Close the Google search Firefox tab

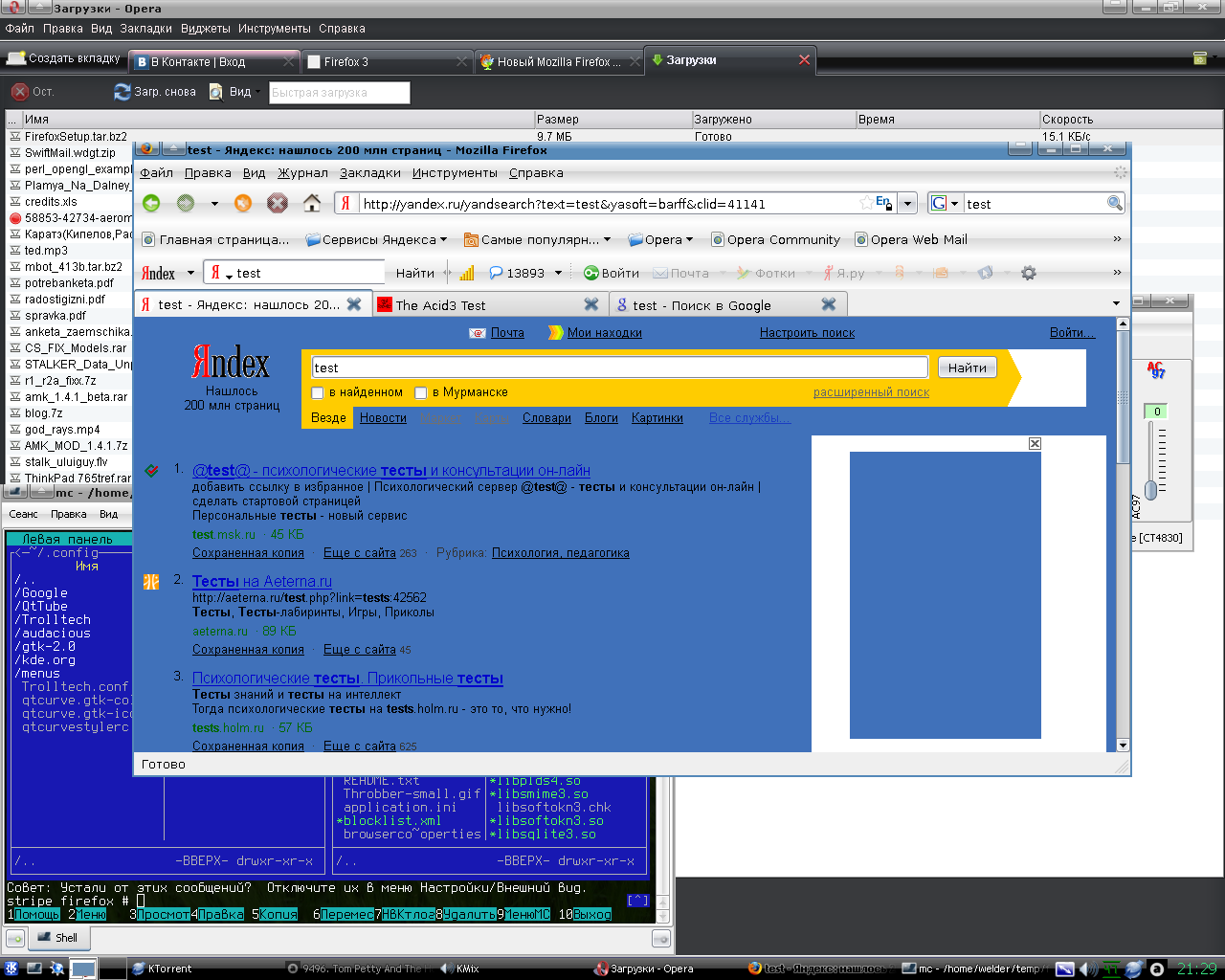pyautogui.click(x=829, y=304)
